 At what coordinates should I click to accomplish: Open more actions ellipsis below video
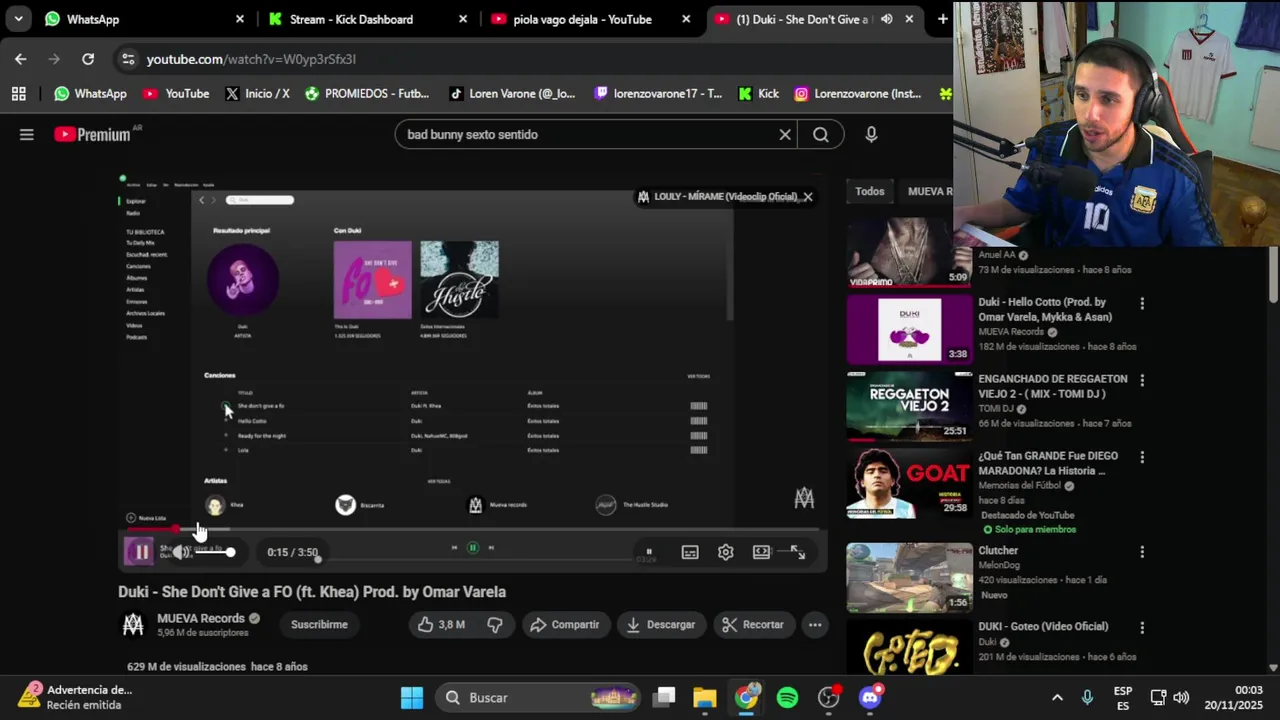pyautogui.click(x=815, y=624)
